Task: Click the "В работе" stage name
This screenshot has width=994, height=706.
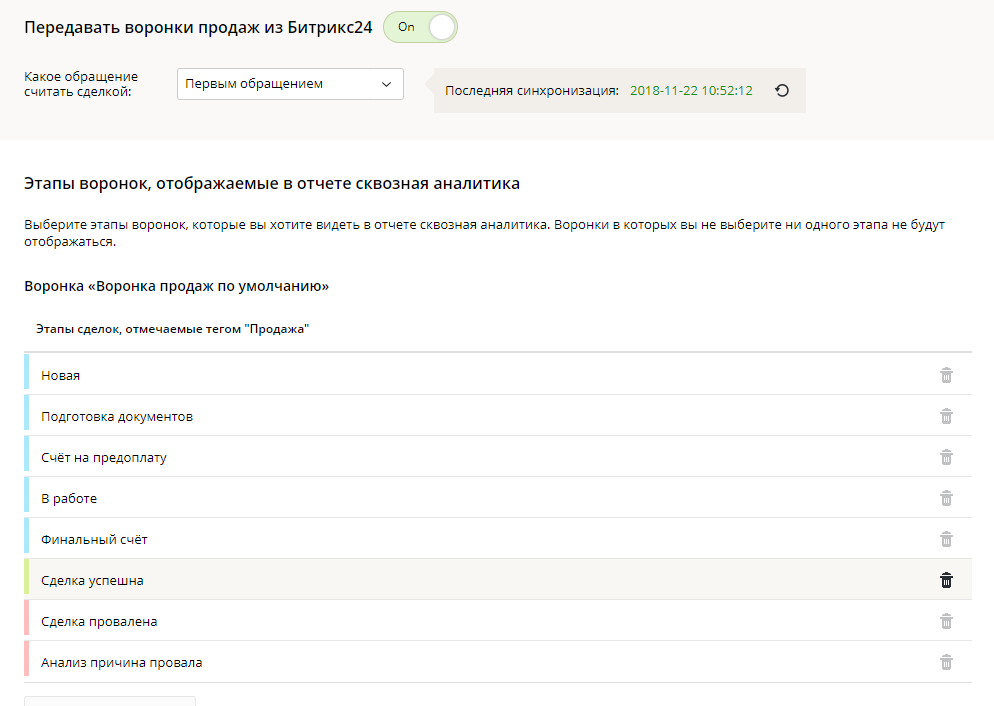Action: tap(69, 498)
